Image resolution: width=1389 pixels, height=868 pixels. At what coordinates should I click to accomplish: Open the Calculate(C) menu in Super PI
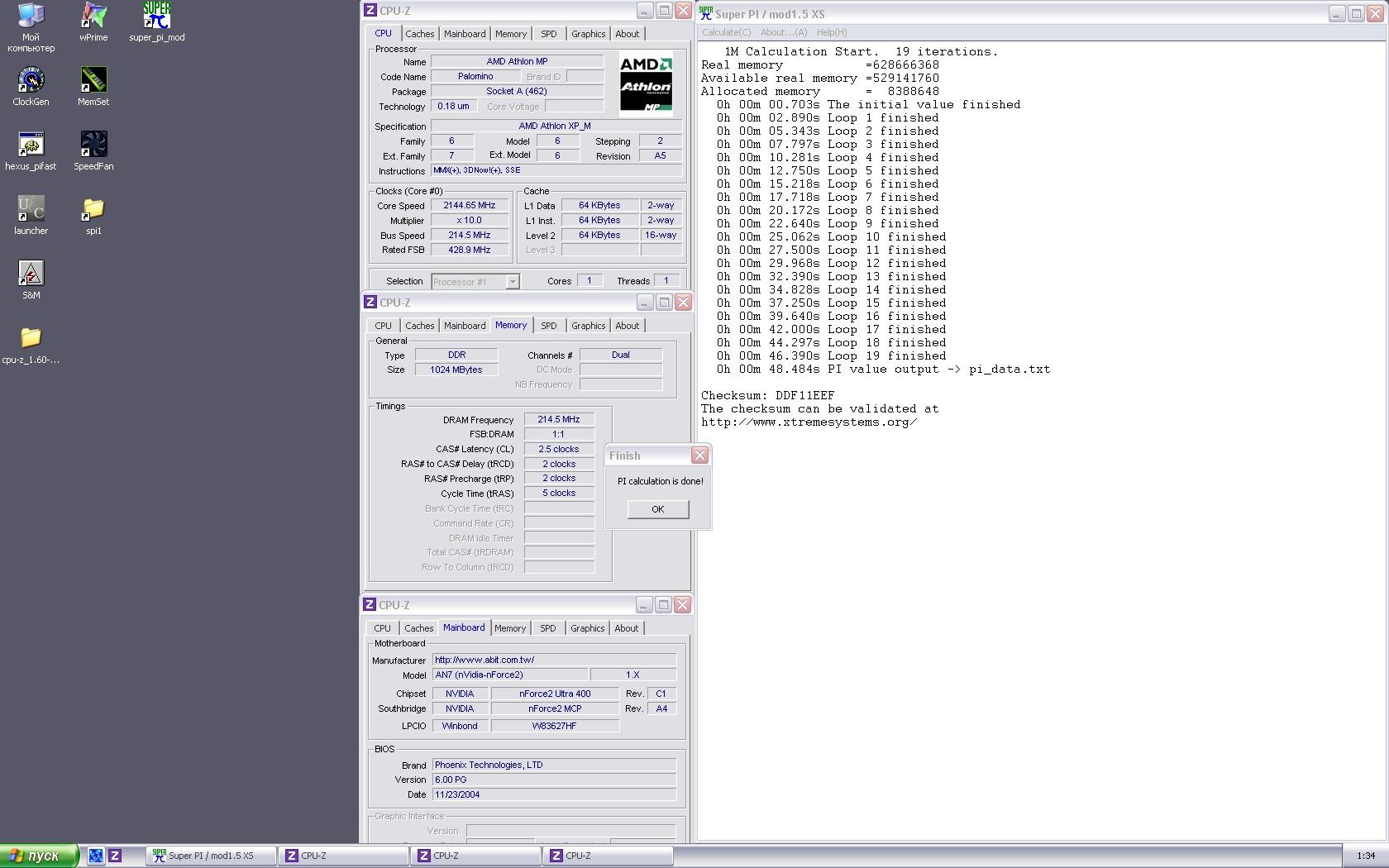point(726,32)
